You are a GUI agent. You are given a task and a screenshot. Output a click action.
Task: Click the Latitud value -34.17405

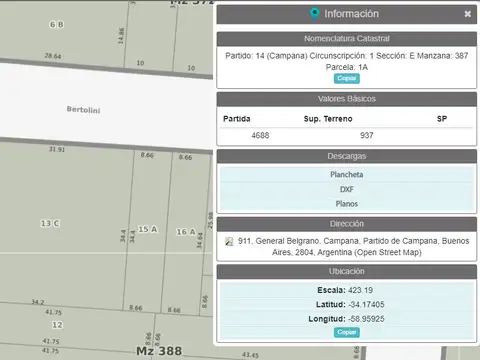click(x=366, y=304)
